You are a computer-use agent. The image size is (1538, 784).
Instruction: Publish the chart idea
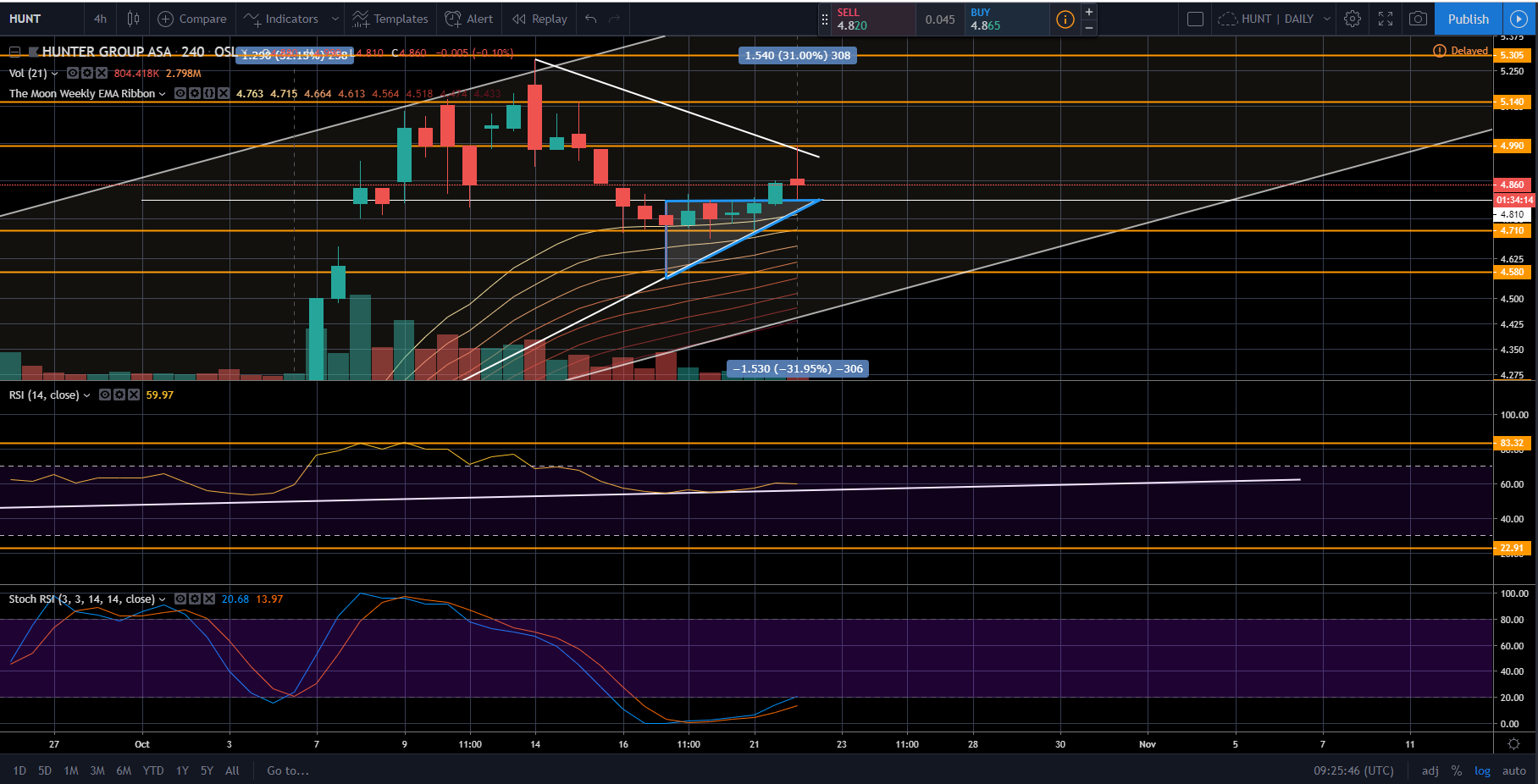(1469, 19)
